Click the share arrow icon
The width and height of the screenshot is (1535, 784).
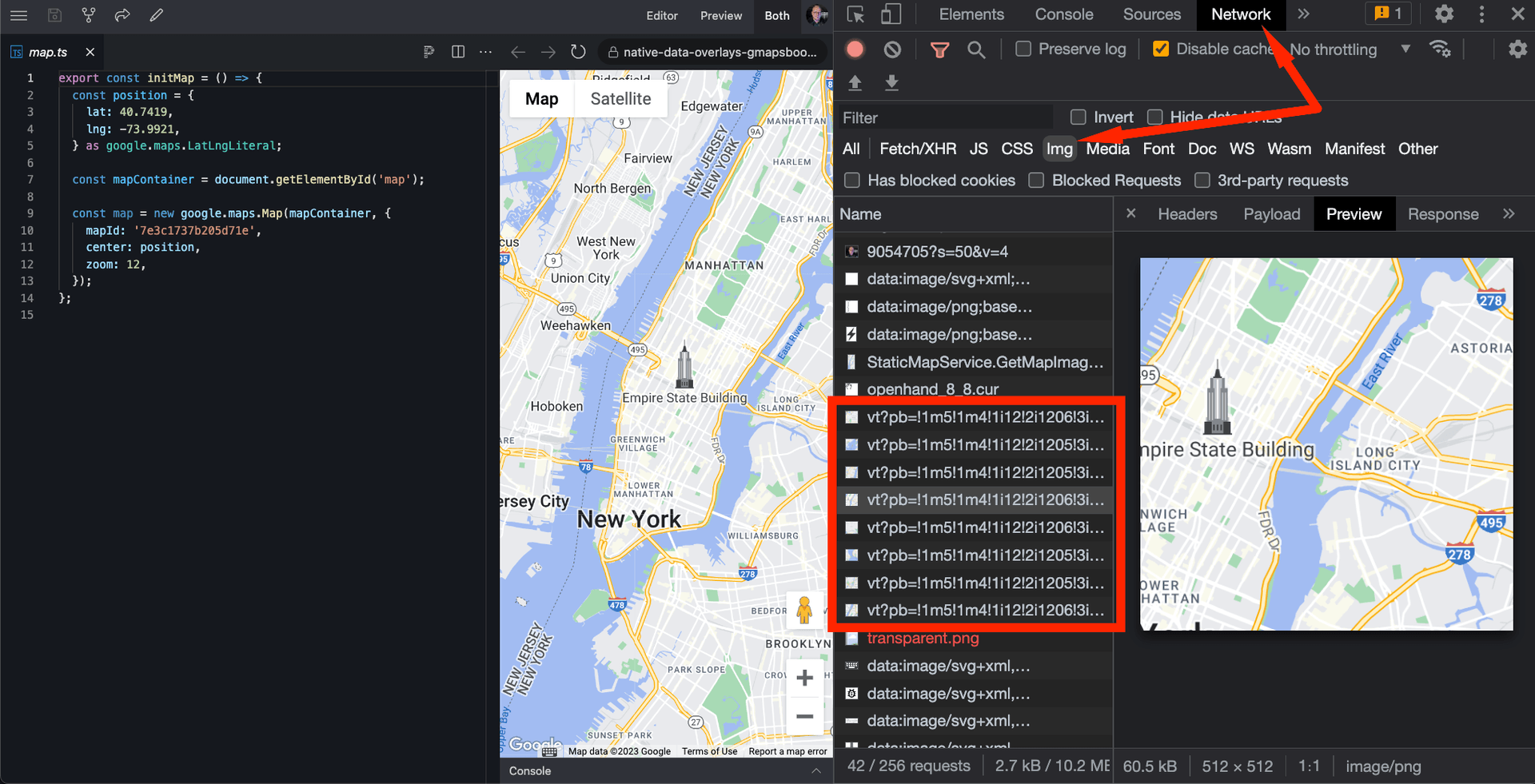[x=122, y=15]
